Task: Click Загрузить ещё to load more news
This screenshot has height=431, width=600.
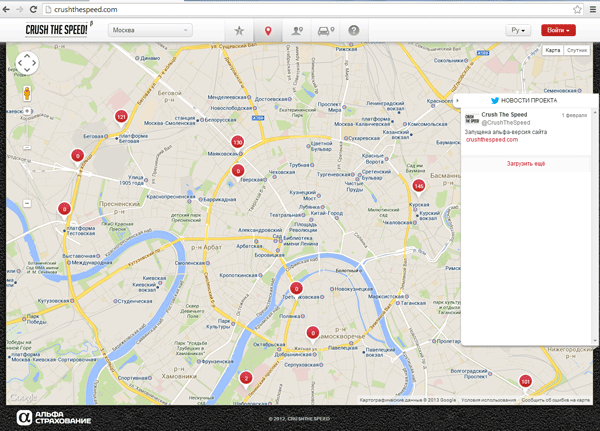Action: [x=526, y=161]
